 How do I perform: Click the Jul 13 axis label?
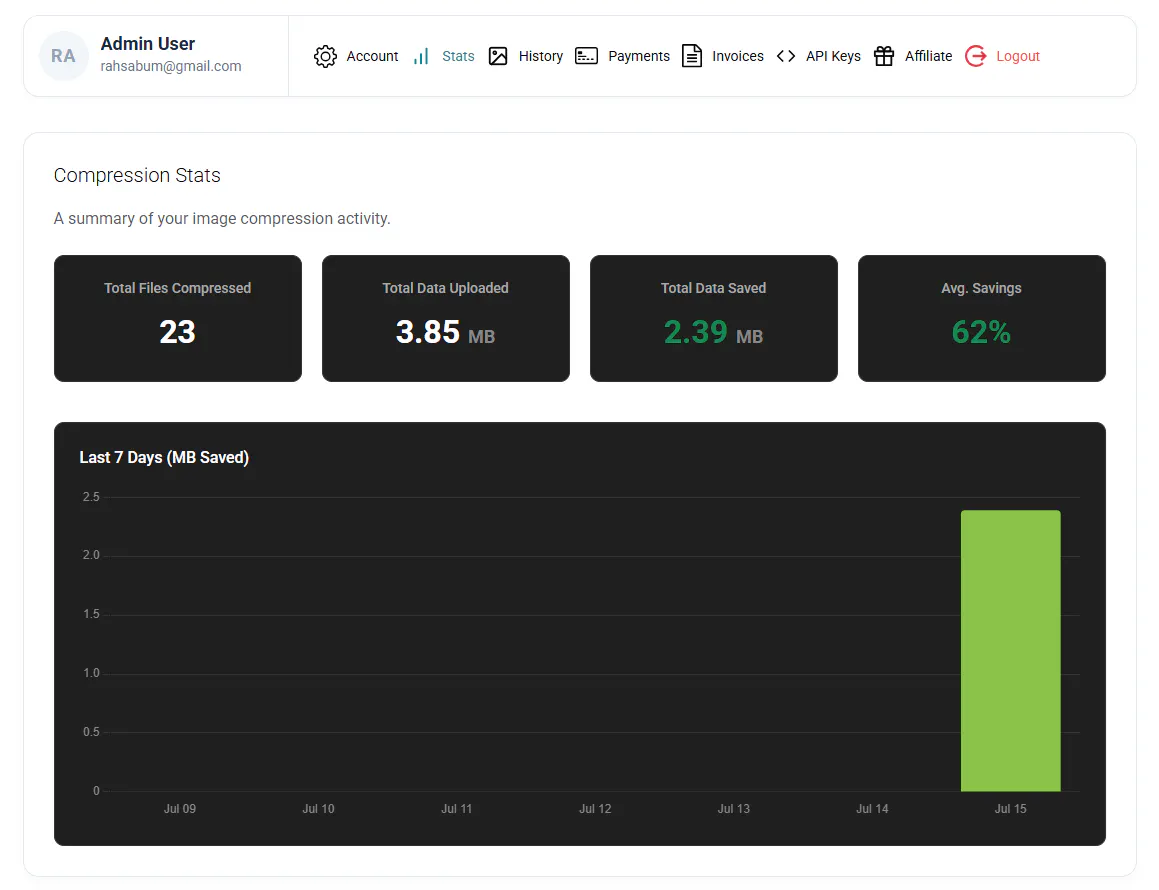[733, 809]
